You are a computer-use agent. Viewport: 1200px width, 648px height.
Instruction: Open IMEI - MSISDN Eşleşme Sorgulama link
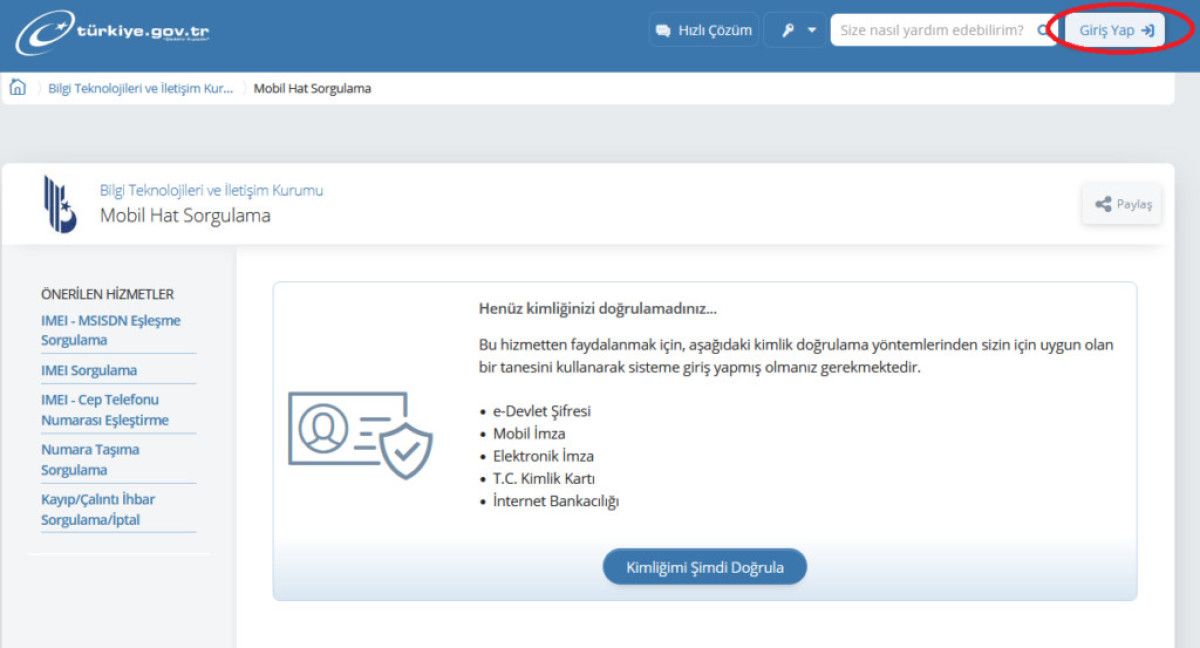110,330
